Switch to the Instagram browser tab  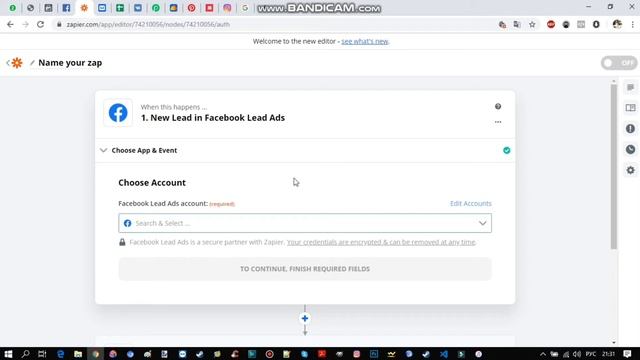click(x=227, y=8)
